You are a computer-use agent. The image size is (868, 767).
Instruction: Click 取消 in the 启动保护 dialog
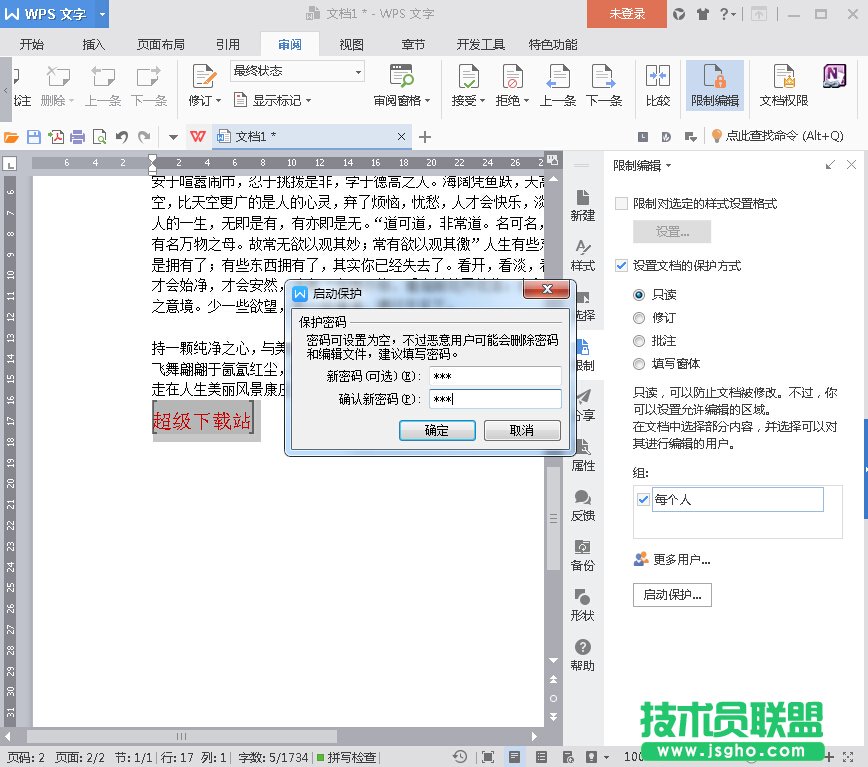coord(521,430)
